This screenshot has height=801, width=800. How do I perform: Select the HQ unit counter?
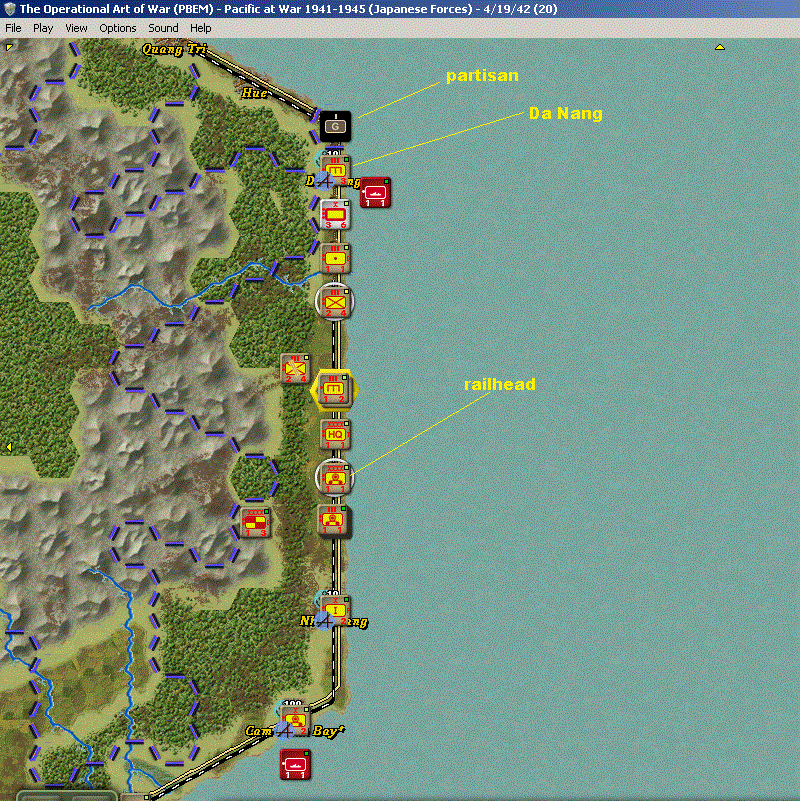click(x=335, y=434)
